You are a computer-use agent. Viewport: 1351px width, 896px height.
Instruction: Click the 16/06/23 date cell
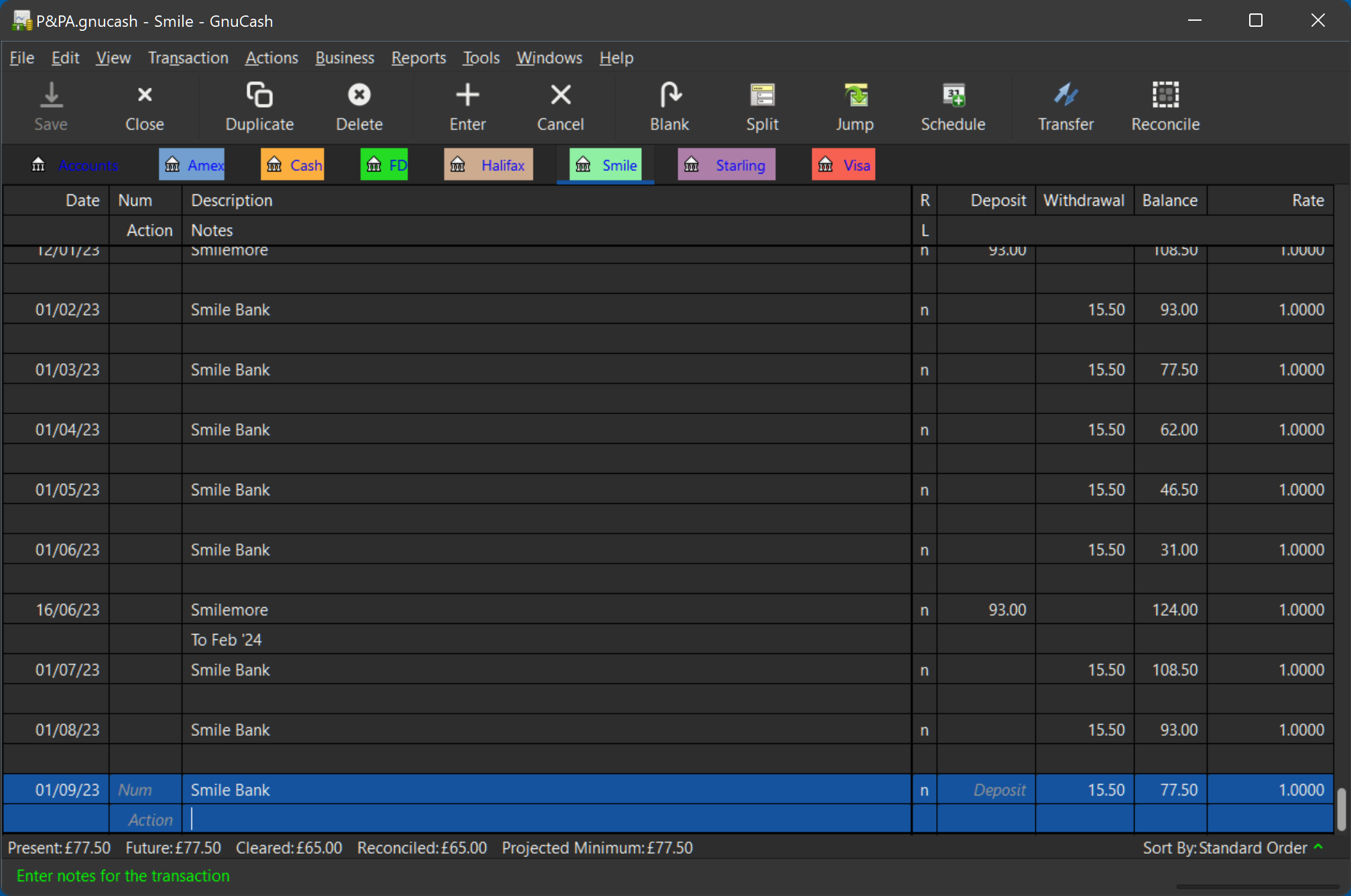coord(57,610)
